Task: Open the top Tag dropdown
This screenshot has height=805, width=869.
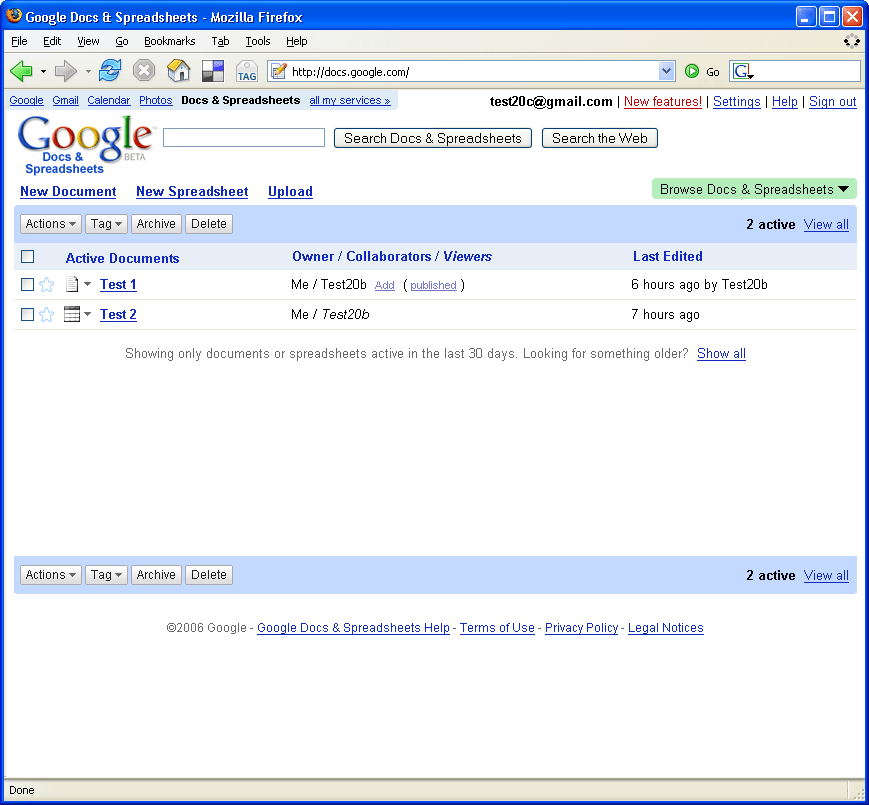Action: pyautogui.click(x=106, y=224)
